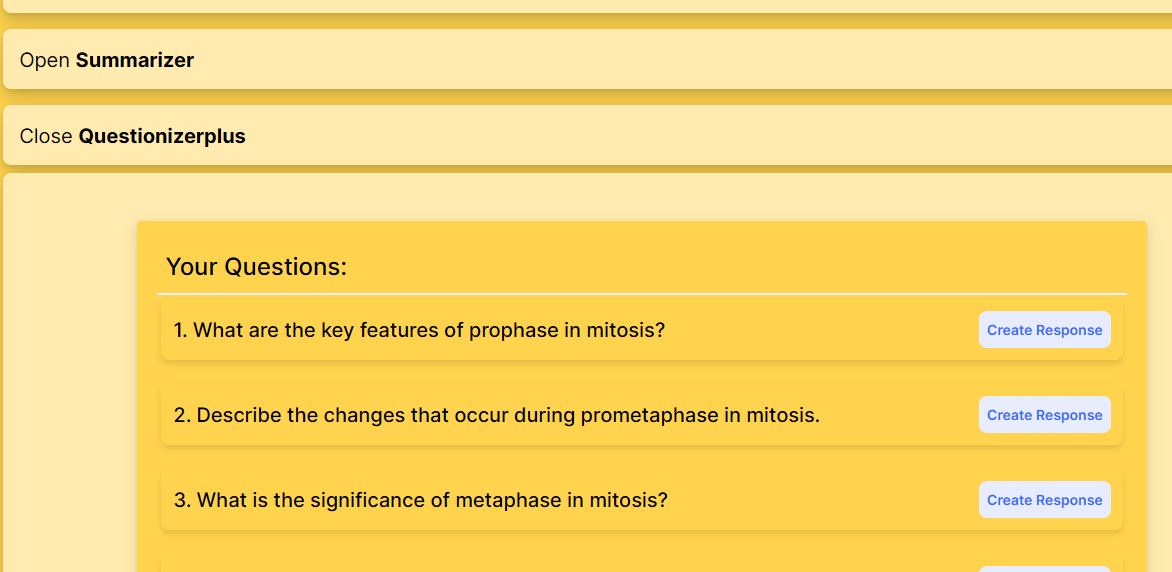This screenshot has height=572, width=1172.
Task: Select question 2 about prometaphase changes
Action: [497, 415]
